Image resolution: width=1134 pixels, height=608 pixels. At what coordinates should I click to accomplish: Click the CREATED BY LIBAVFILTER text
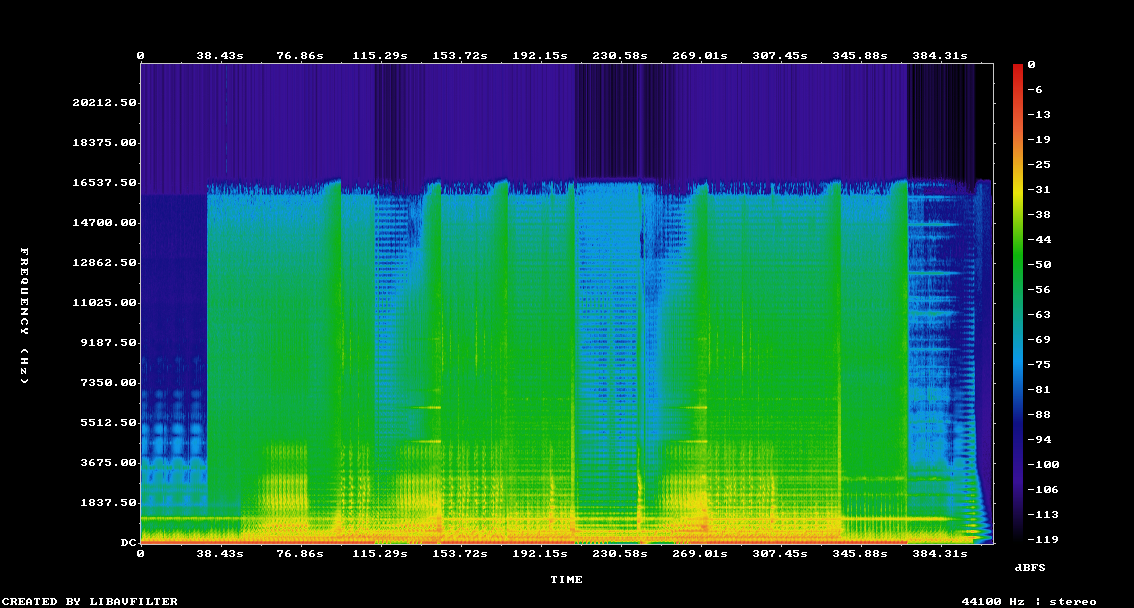pos(91,601)
